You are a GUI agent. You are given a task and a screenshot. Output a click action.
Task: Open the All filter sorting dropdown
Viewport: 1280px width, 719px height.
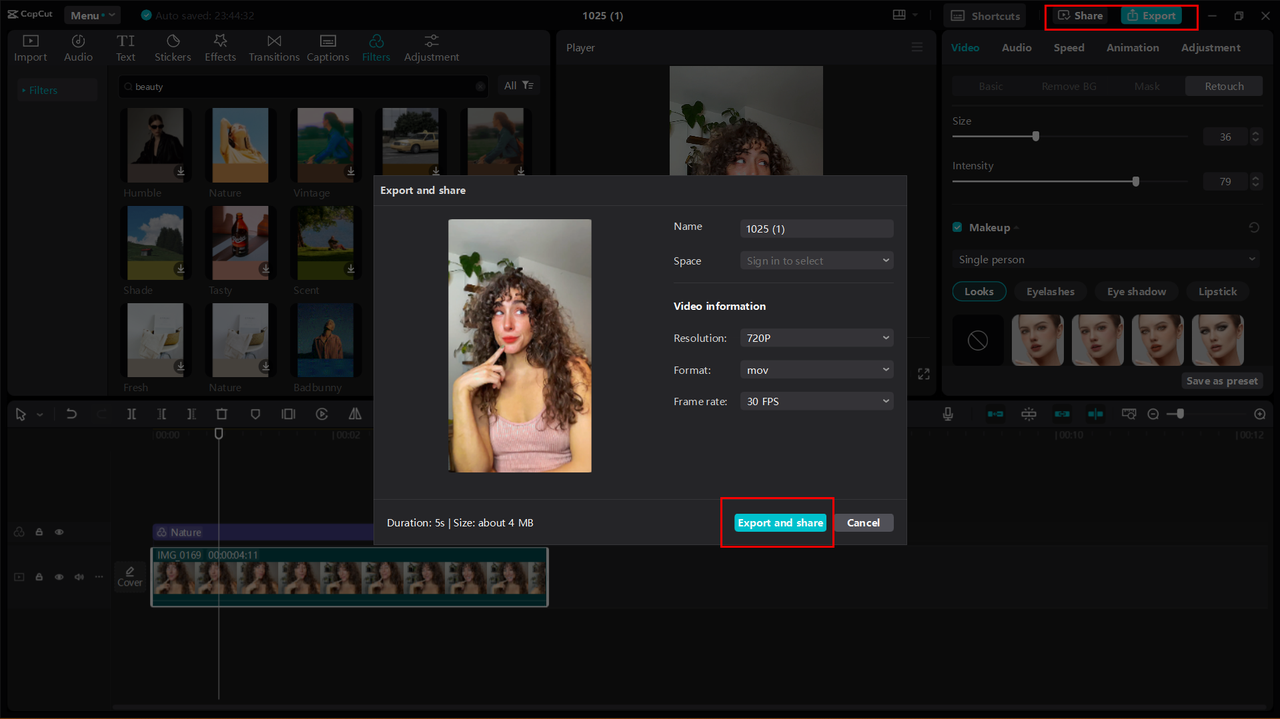click(518, 86)
